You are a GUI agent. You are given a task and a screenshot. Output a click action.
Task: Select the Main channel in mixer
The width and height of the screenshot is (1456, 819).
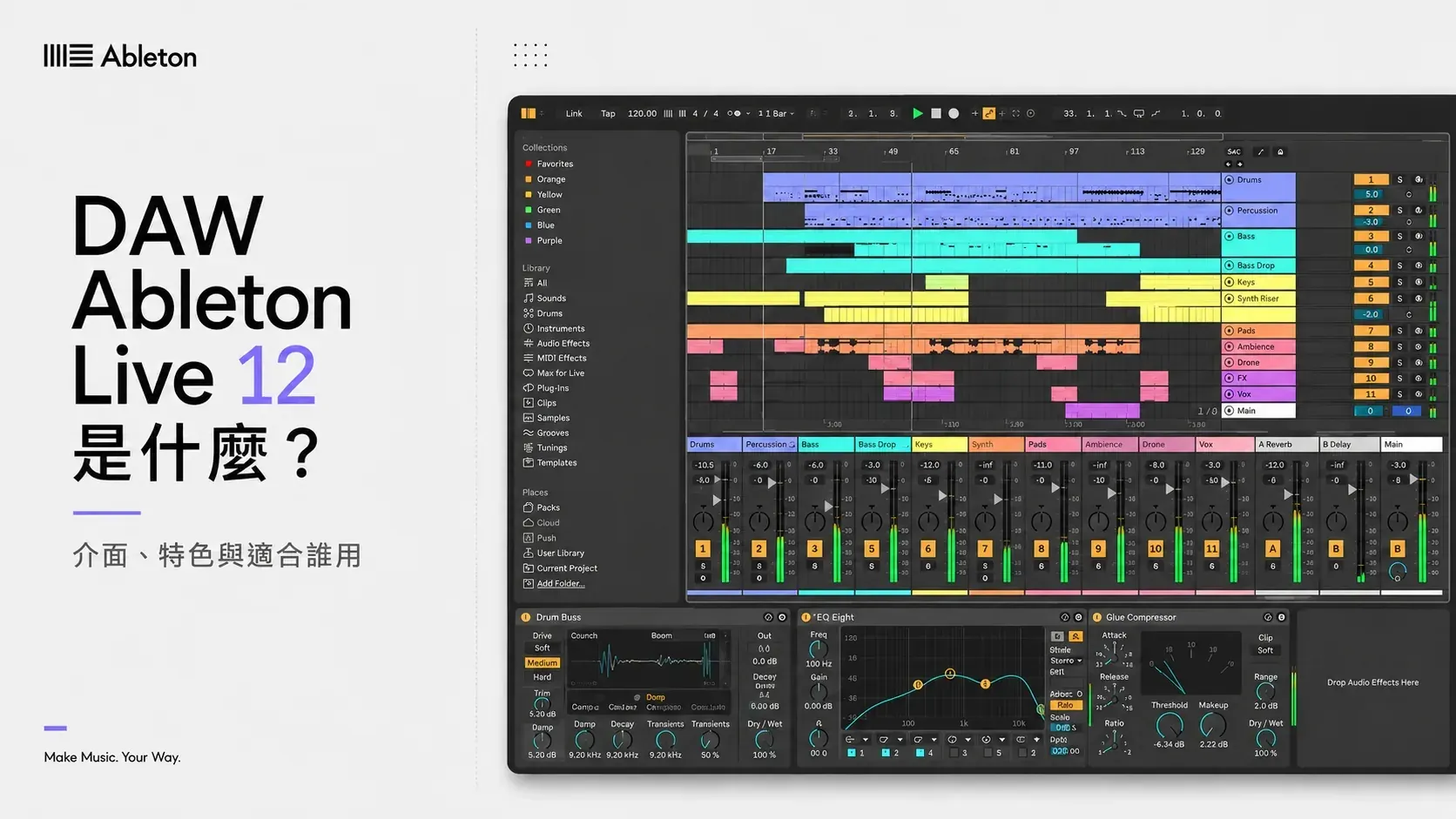[1412, 444]
